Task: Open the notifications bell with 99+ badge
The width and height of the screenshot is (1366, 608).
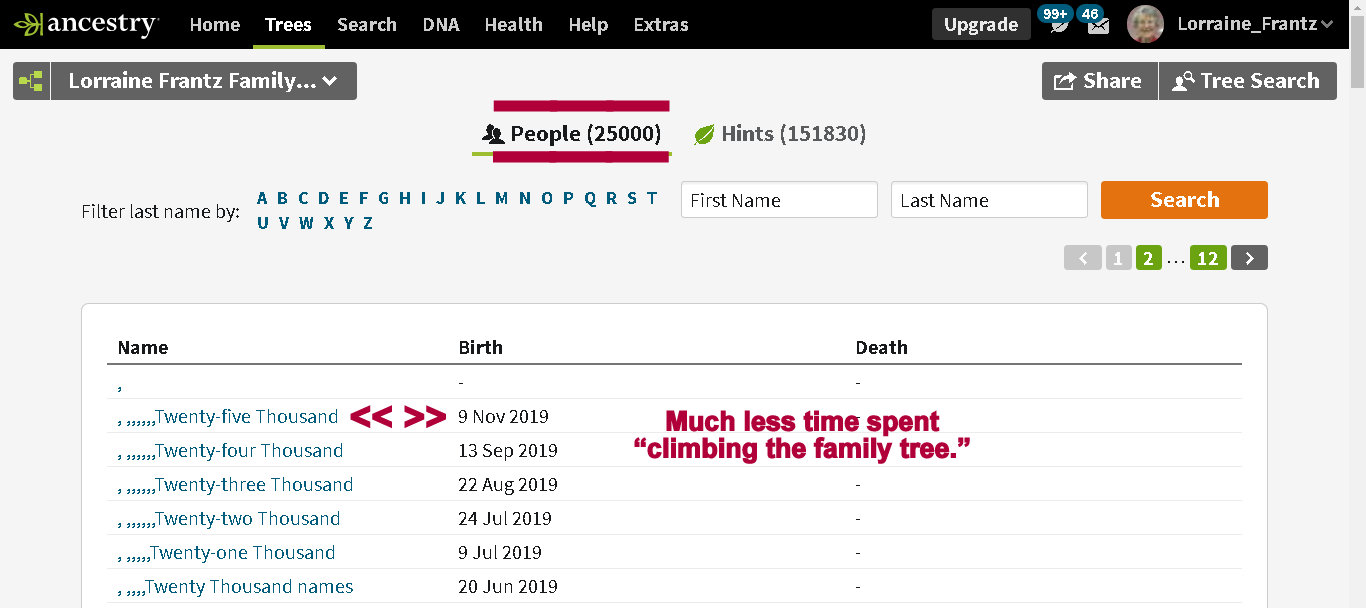Action: click(1057, 24)
